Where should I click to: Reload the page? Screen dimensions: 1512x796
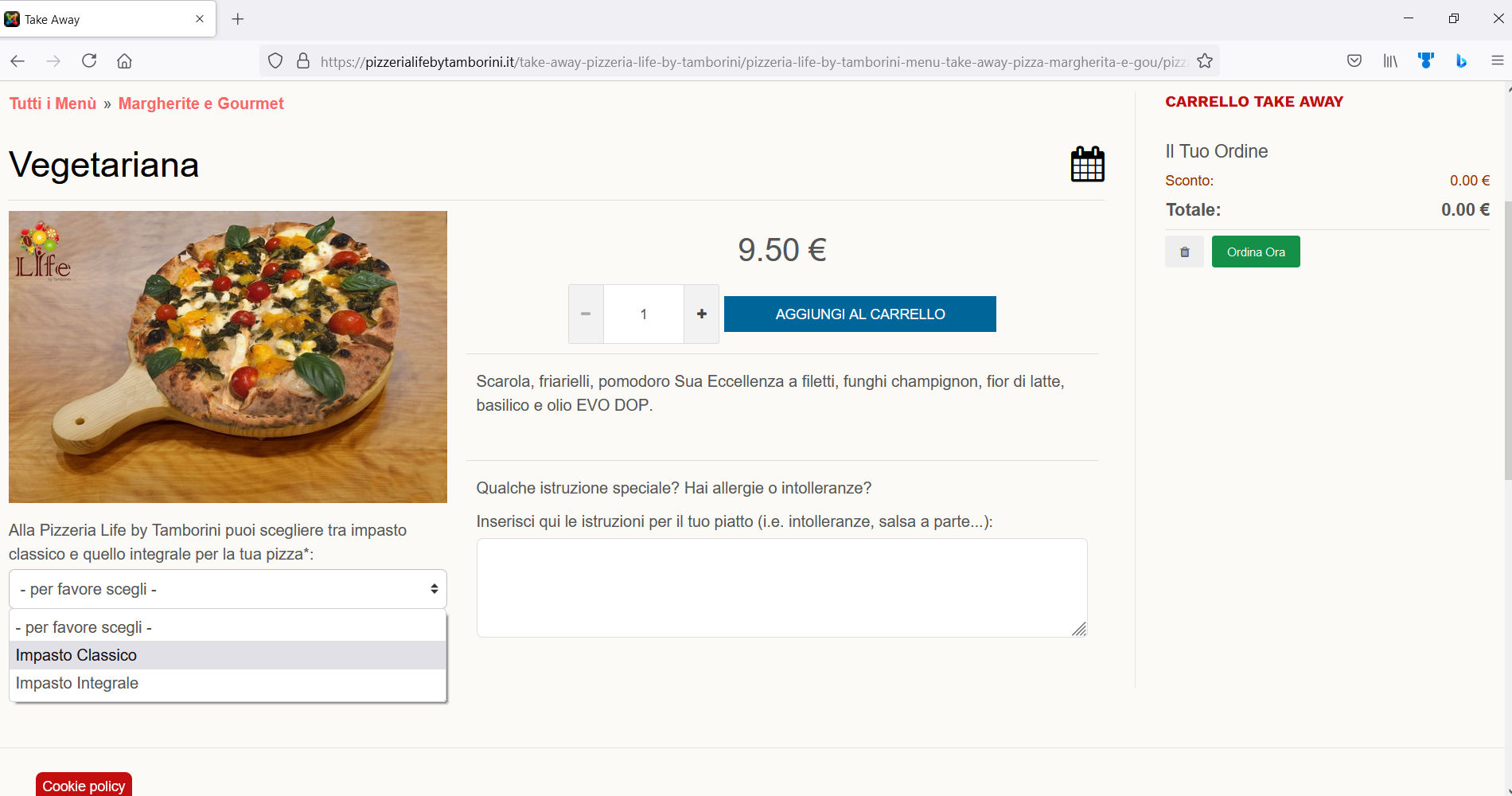(x=89, y=61)
